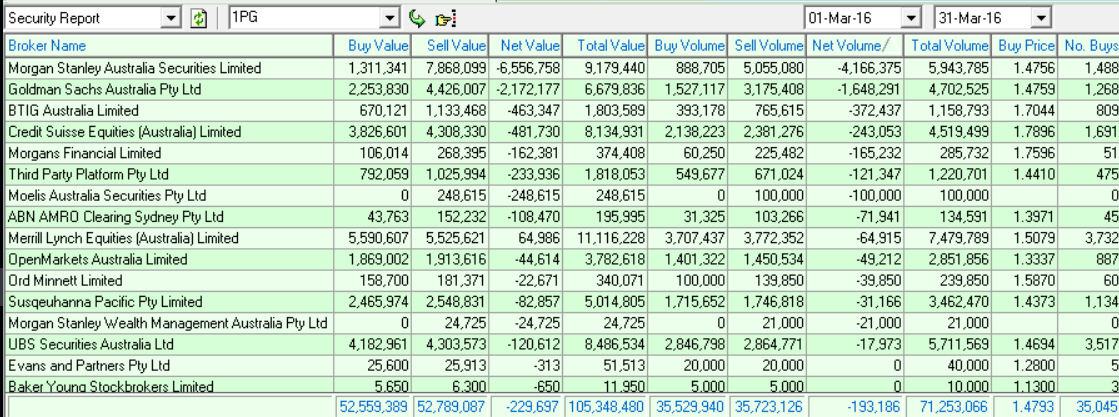1119x417 pixels.
Task: Click Susqeuhanna sell volume 1,746,818
Action: point(773,302)
